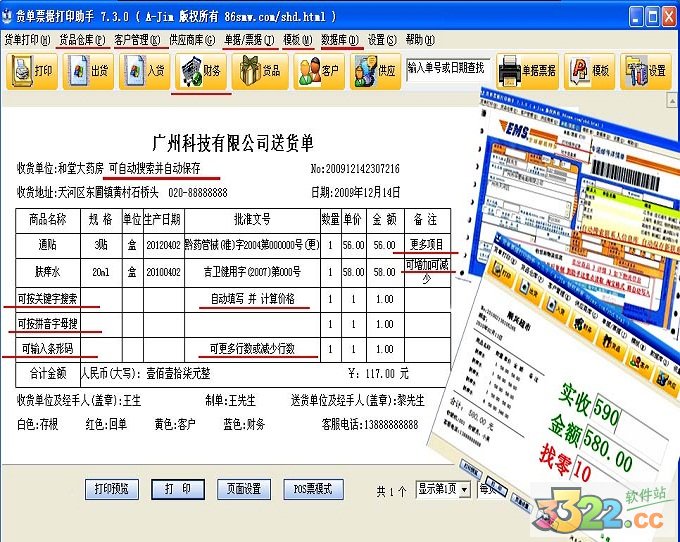Screen dimensions: 680x542
Task: Click the 商品名称 column header
Action: coord(48,220)
